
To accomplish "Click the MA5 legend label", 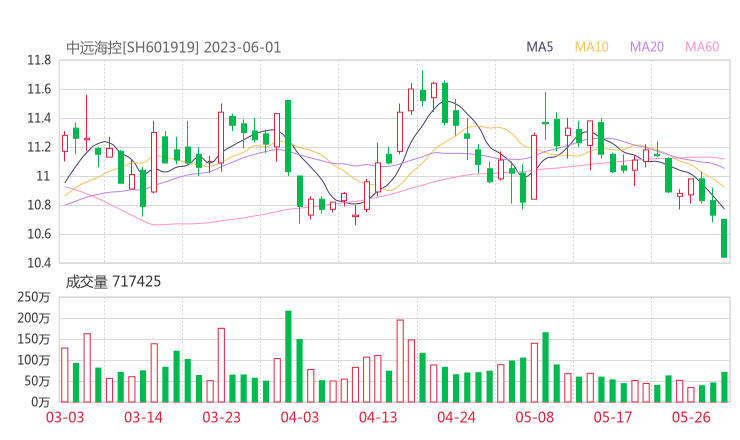I will click(539, 47).
